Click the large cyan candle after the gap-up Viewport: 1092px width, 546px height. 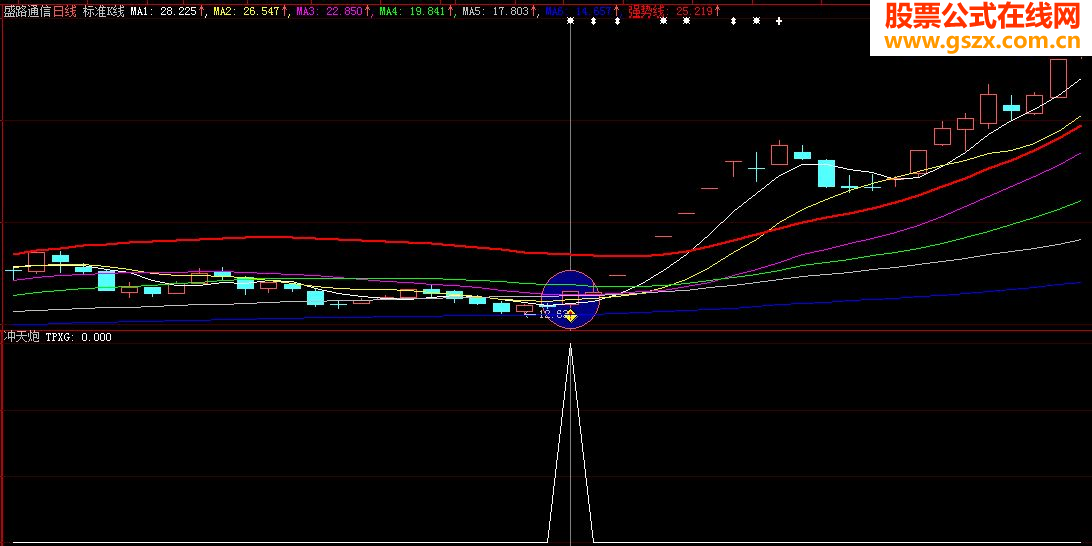826,173
